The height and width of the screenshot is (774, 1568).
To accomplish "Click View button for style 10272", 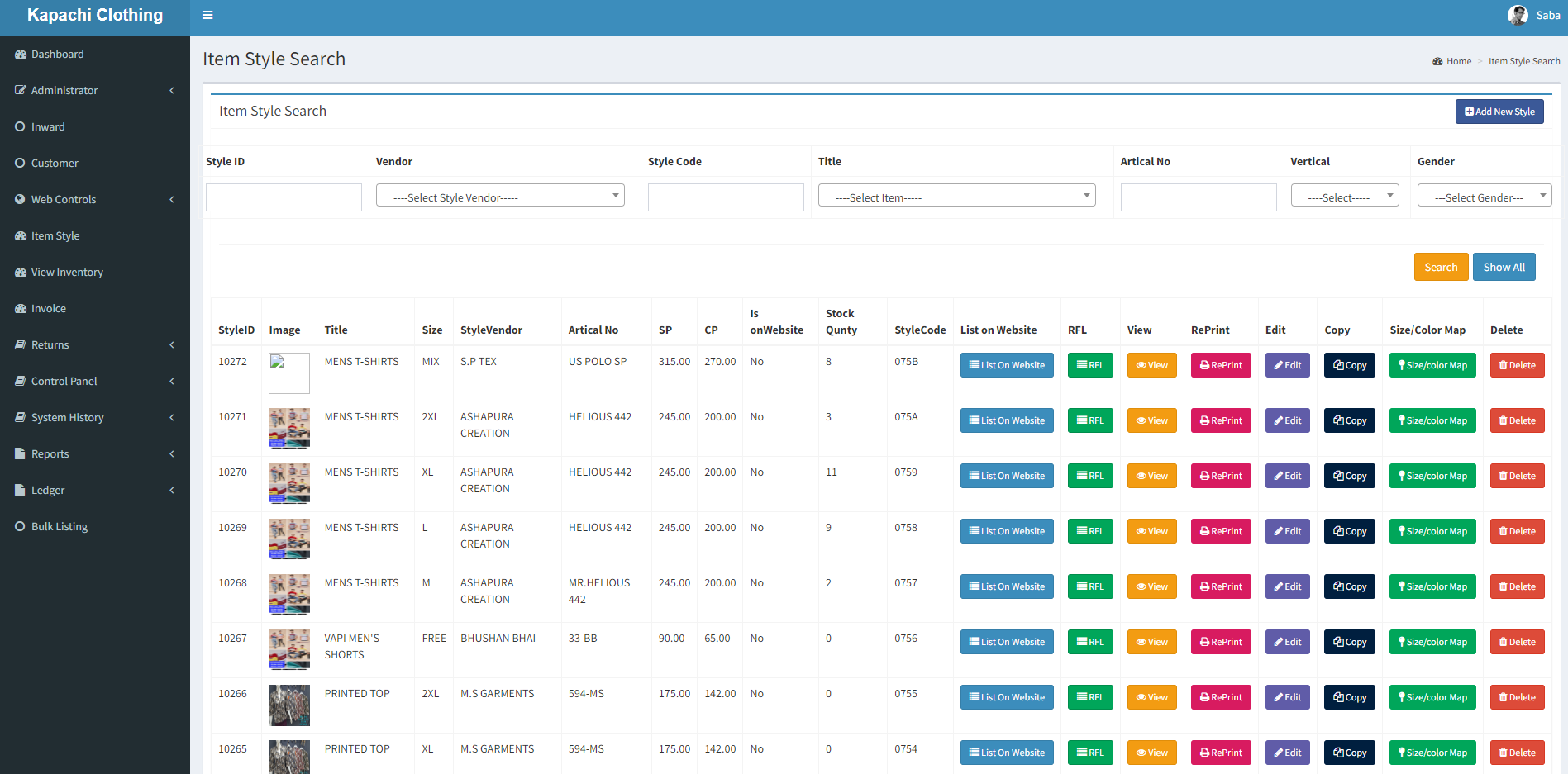I will tap(1151, 365).
